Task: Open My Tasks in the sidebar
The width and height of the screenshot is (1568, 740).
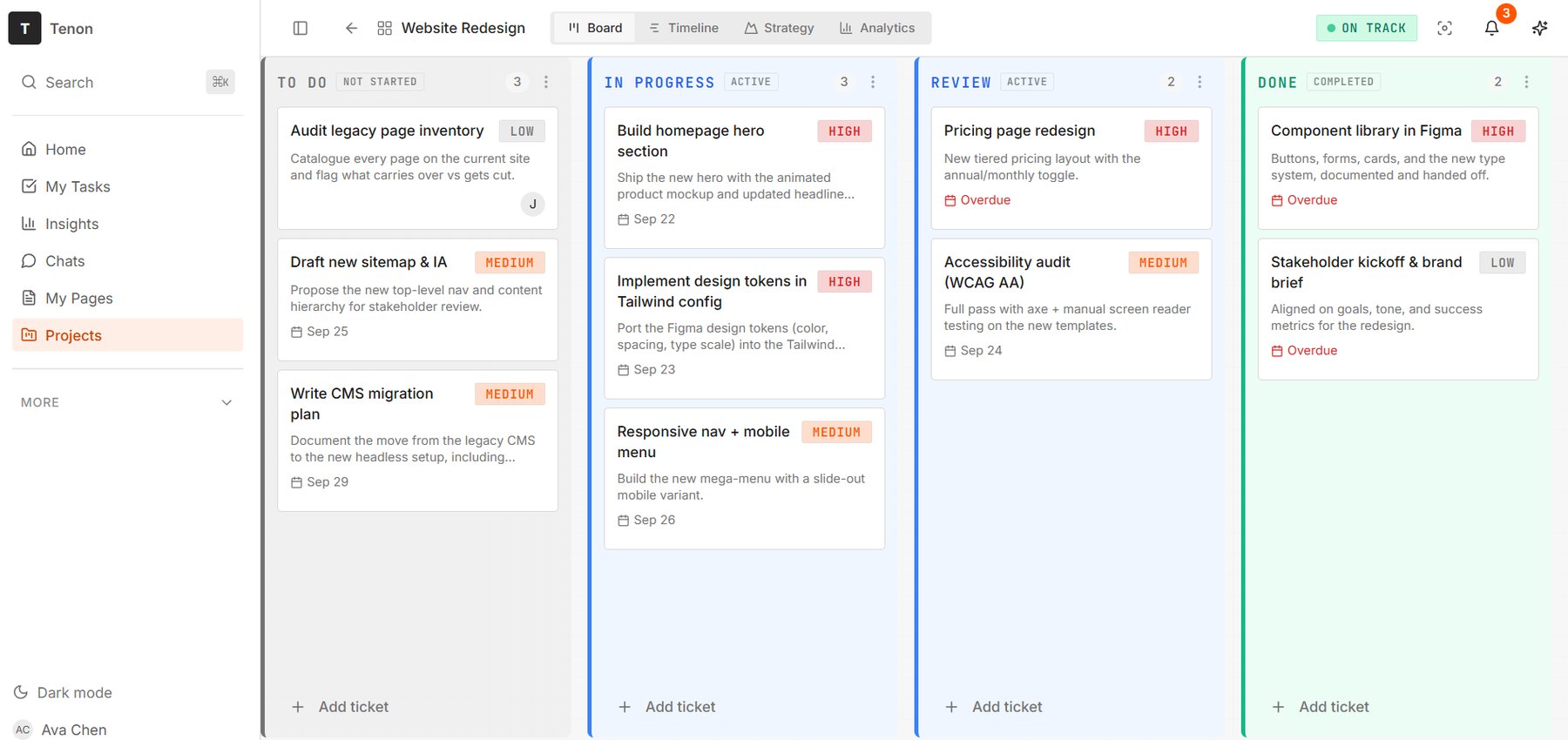Action: (127, 186)
